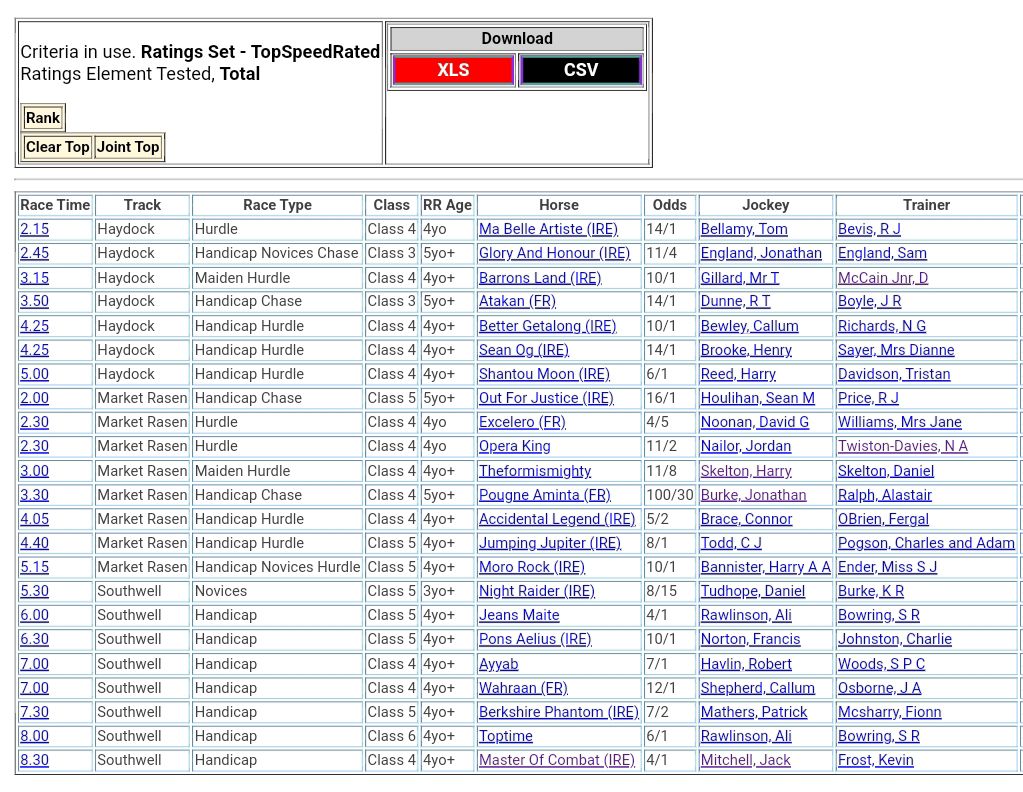1023x792 pixels.
Task: Click the Joint Top button
Action: click(x=128, y=147)
